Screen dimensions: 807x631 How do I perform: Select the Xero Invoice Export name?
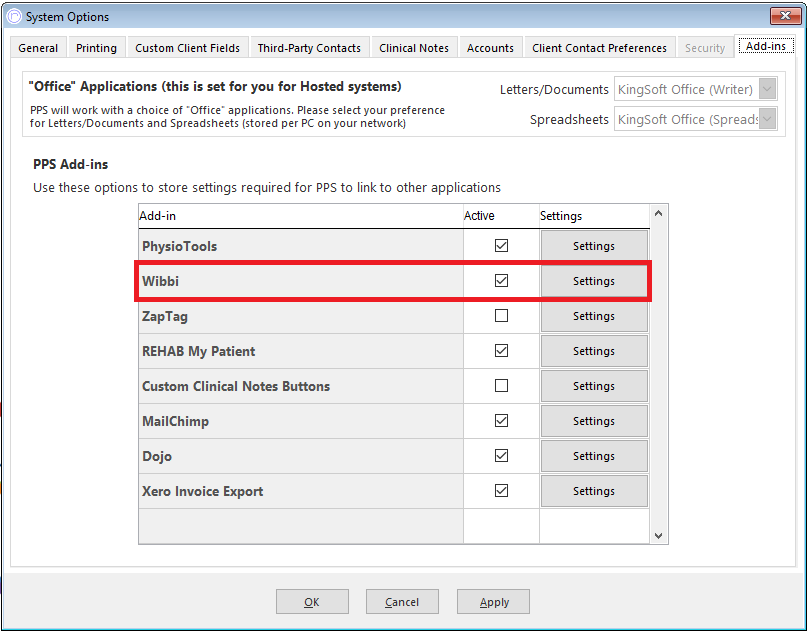click(203, 491)
